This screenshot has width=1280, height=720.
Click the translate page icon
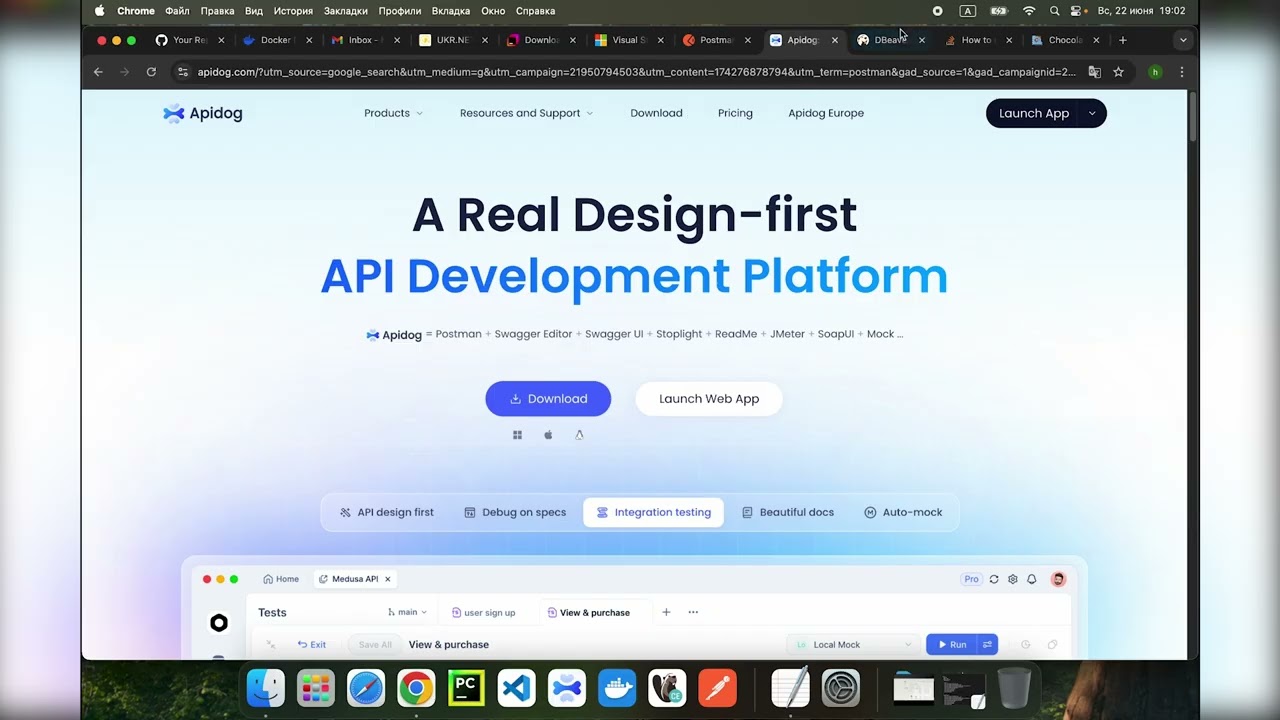tap(1095, 72)
